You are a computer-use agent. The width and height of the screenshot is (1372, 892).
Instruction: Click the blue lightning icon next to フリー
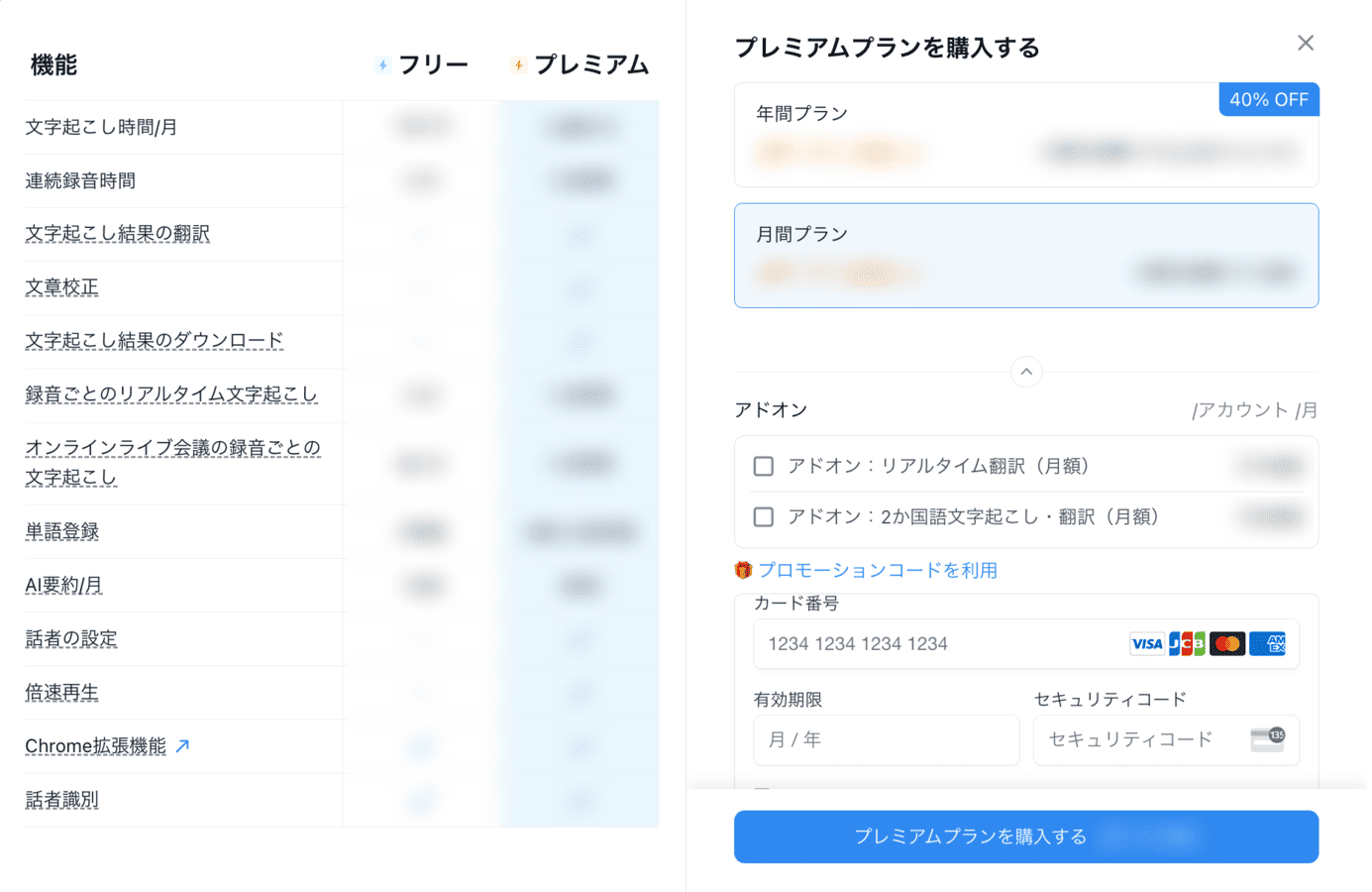coord(383,65)
